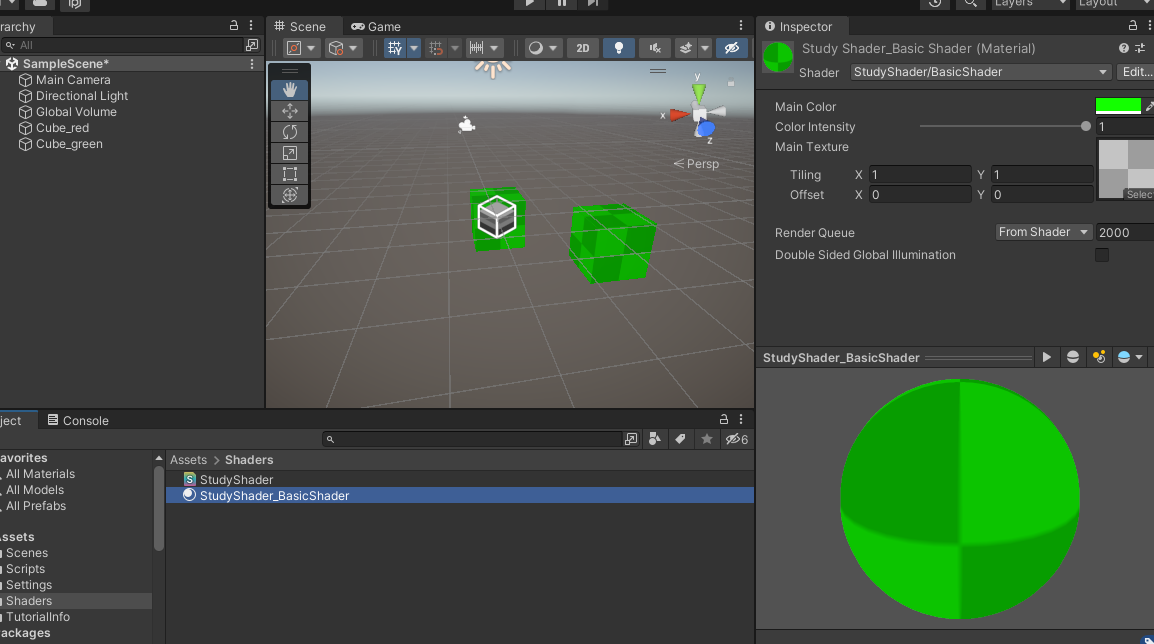Click Assets in the breadcrumb path
Image resolution: width=1154 pixels, height=644 pixels.
[188, 460]
